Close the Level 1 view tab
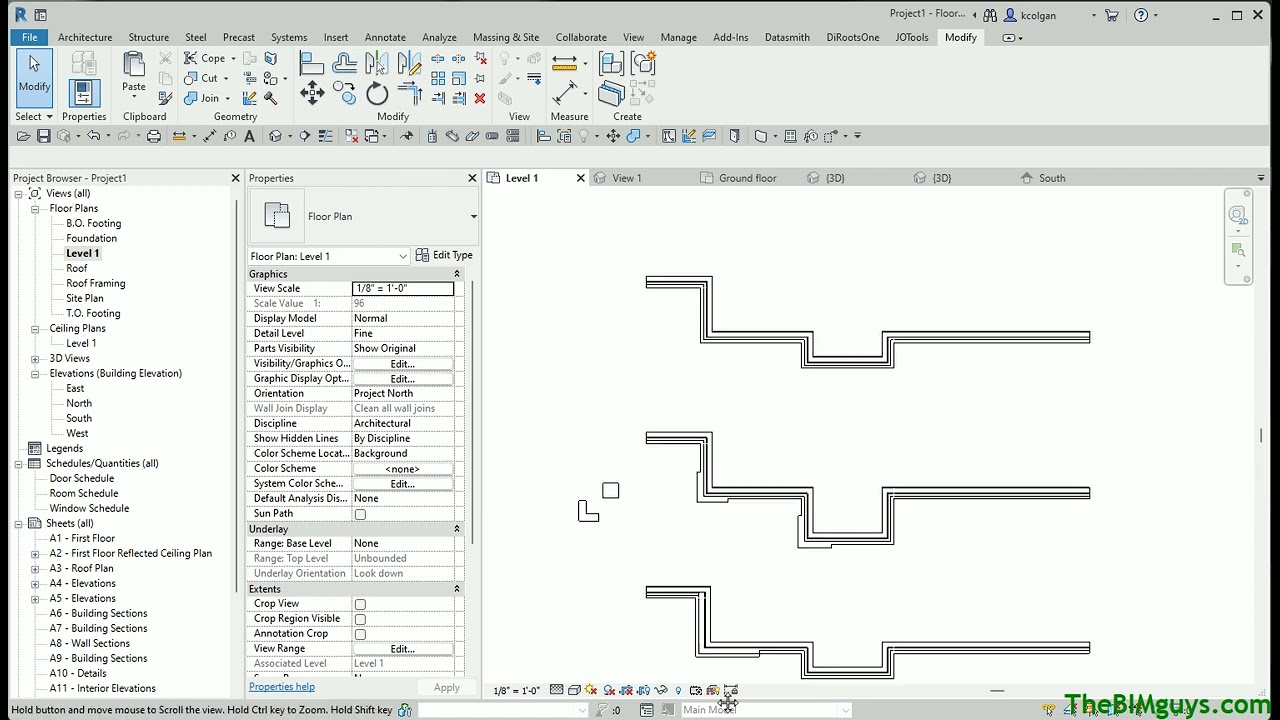The width and height of the screenshot is (1280, 720). tap(580, 178)
